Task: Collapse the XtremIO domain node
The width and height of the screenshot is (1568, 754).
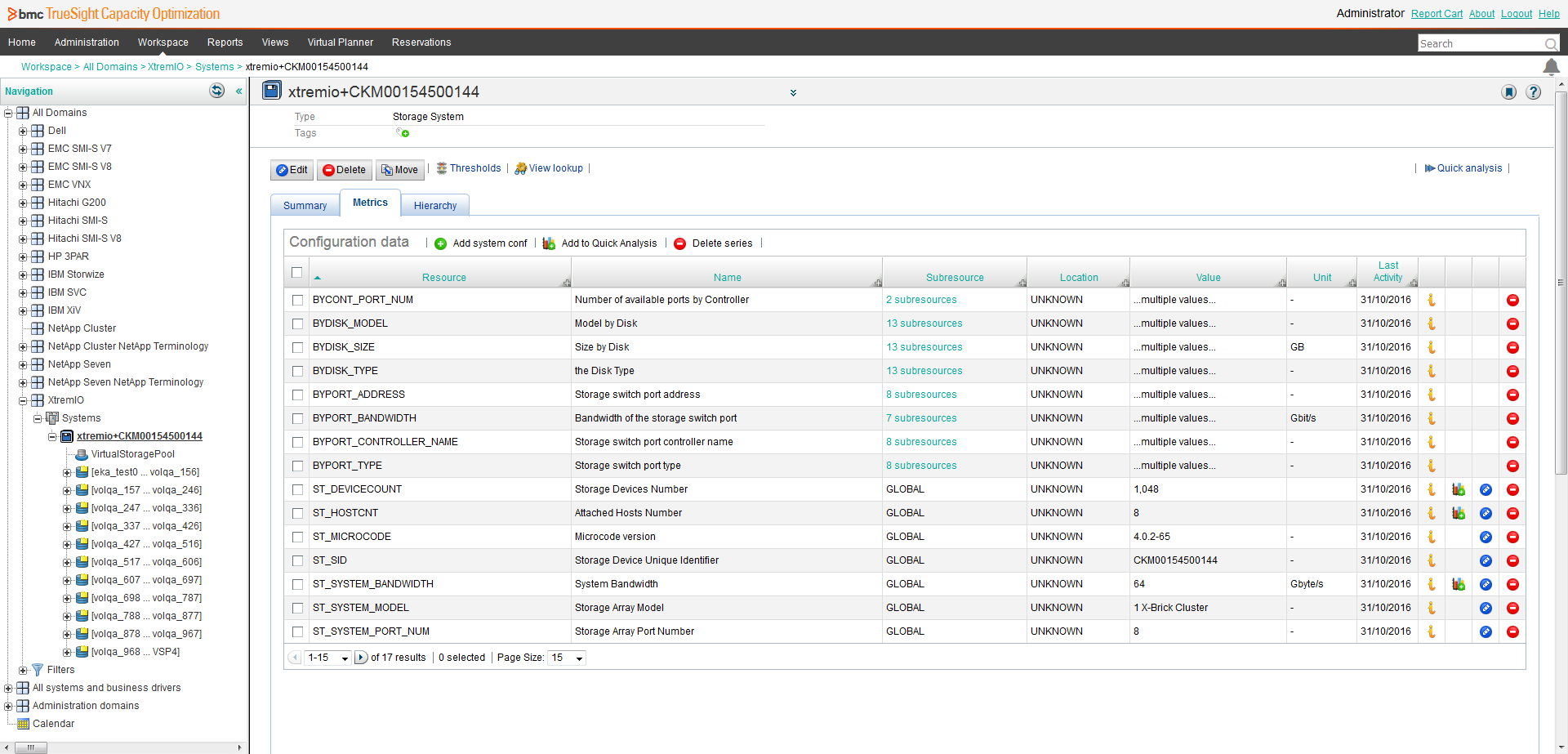Action: click(x=23, y=401)
